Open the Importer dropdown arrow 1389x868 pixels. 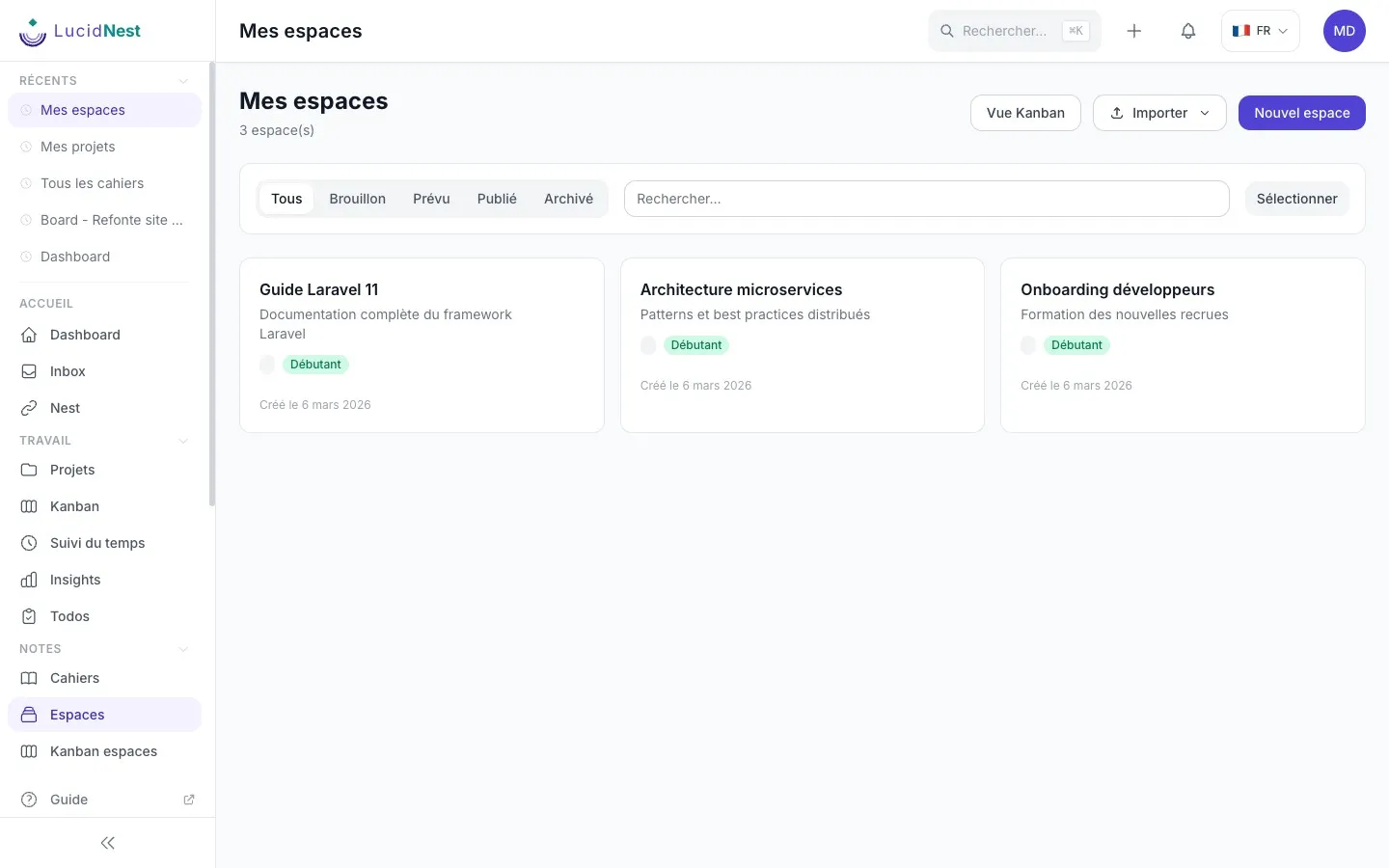1205,113
